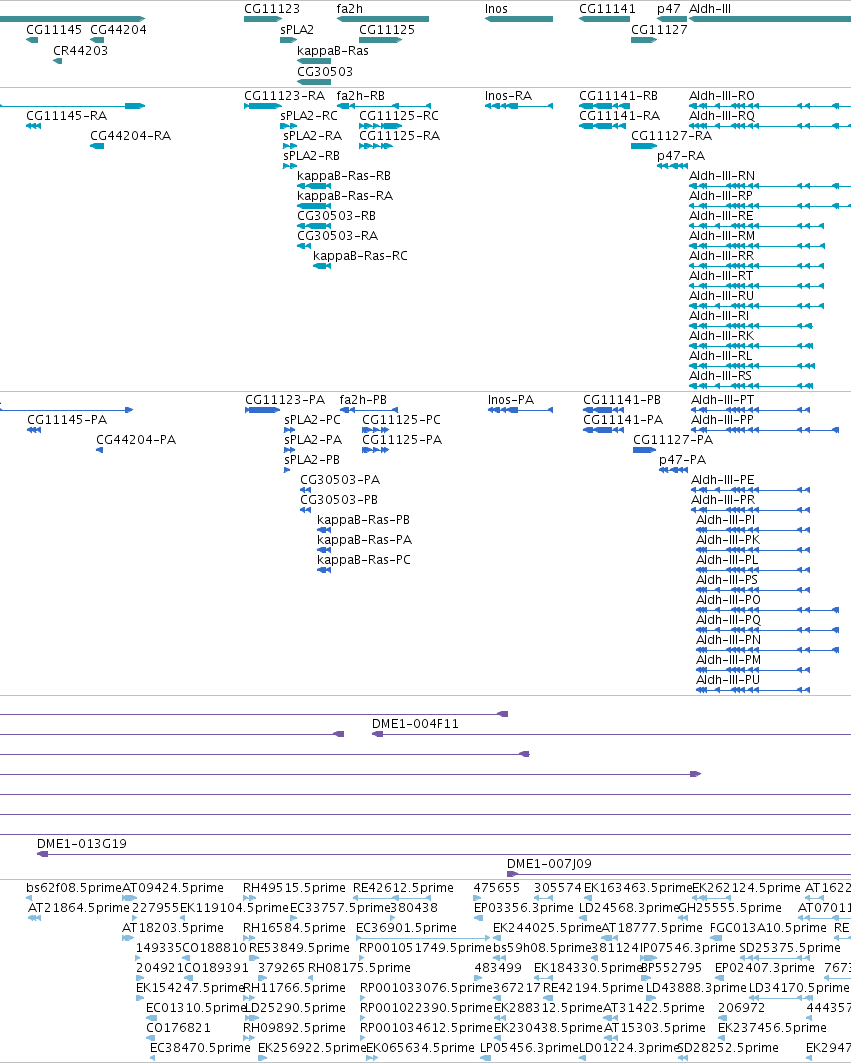Screen dimensions: 851x1063
Task: Select the Inos gene label
Action: point(496,9)
